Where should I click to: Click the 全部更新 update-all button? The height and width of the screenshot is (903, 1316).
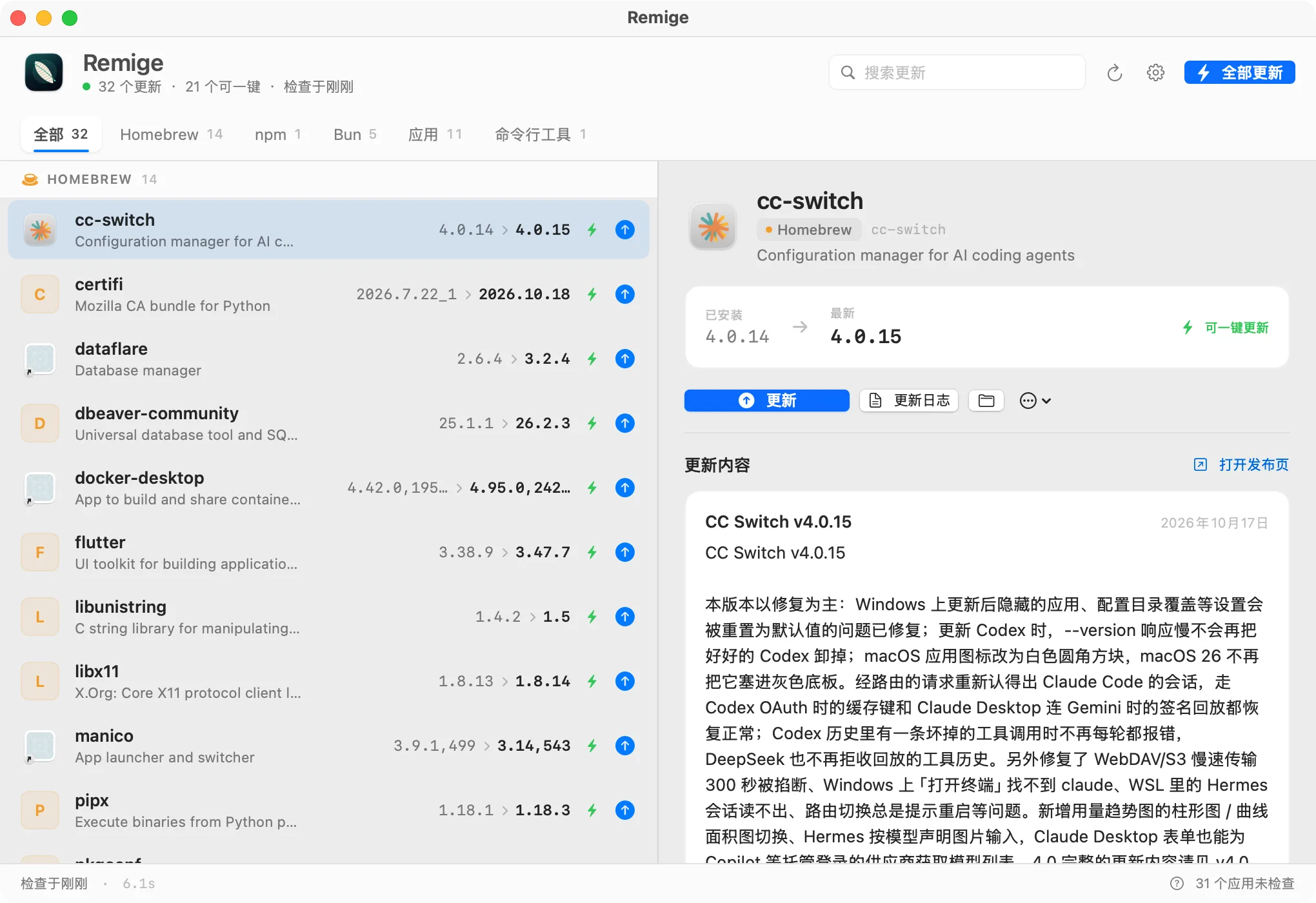pyautogui.click(x=1239, y=73)
